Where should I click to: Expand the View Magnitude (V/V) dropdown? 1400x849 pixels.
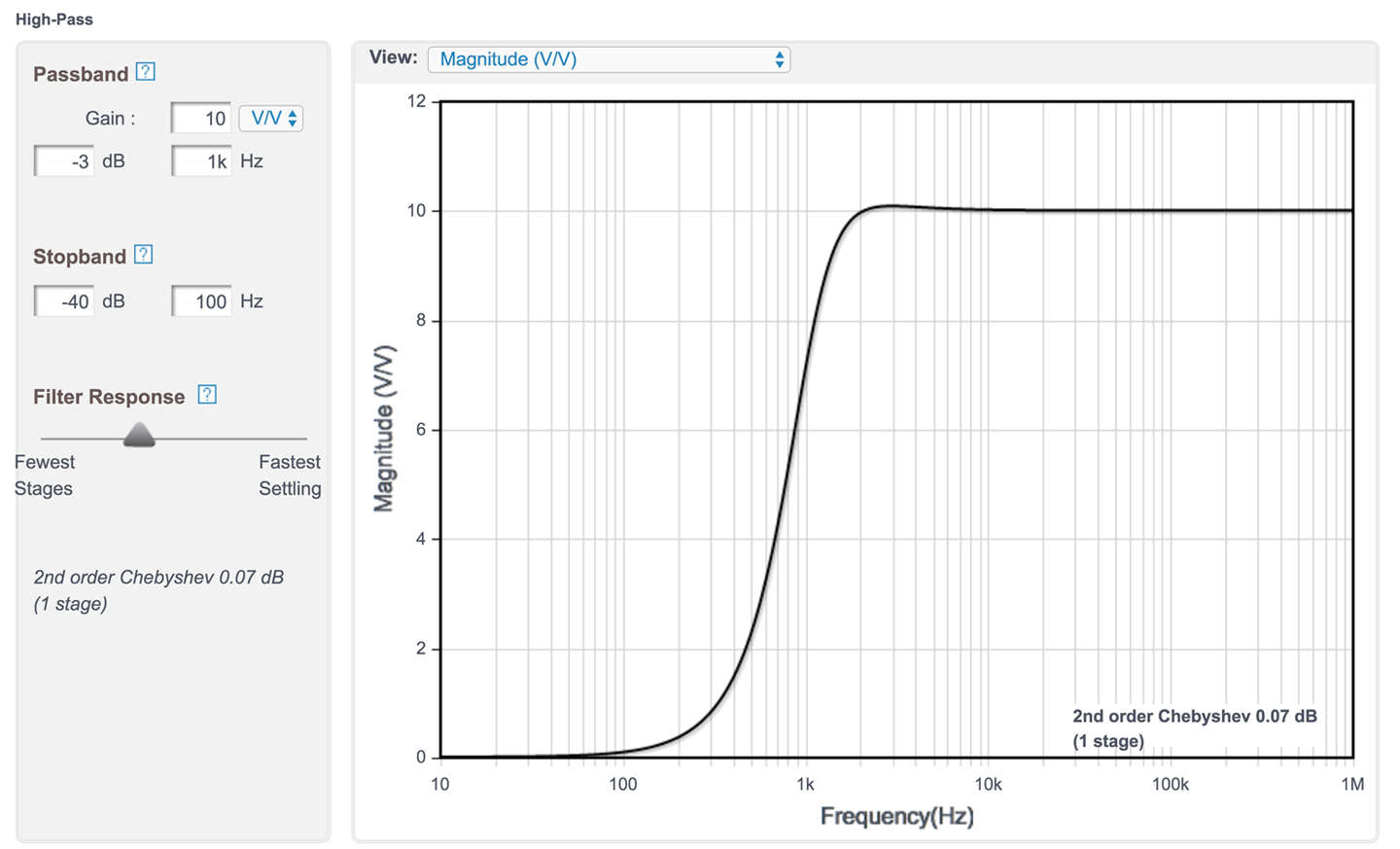(609, 59)
